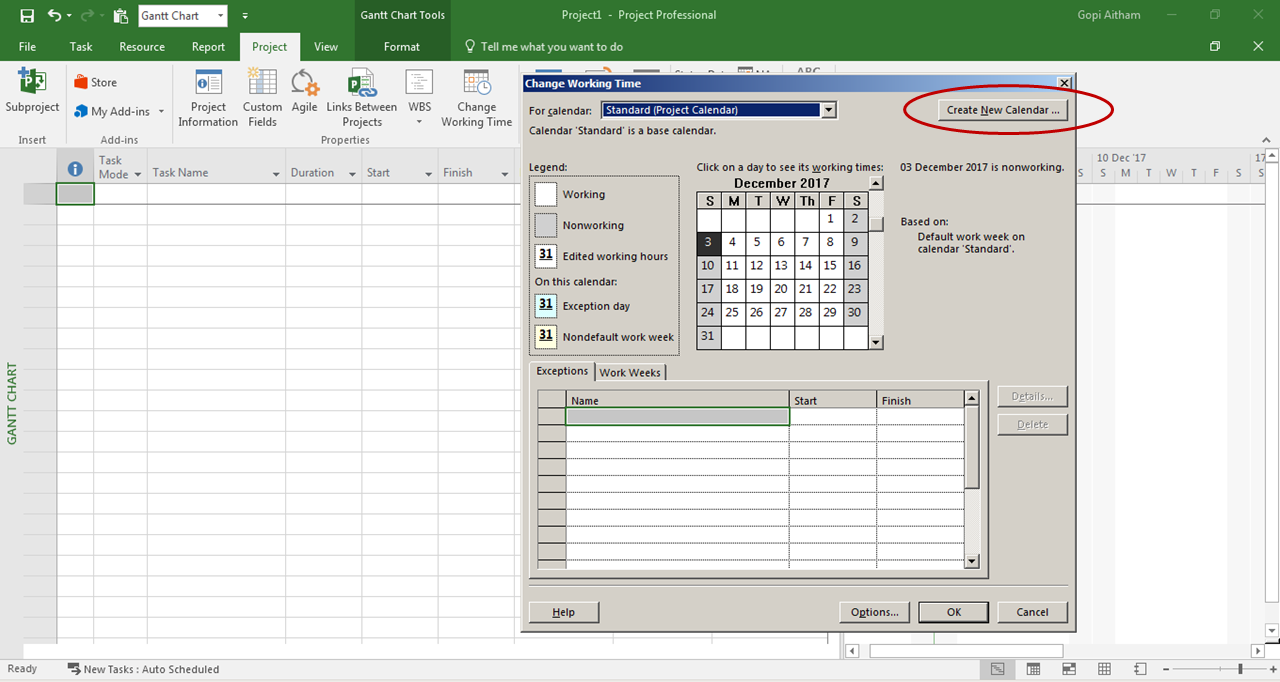
Task: Open Finish column filter dropdown
Action: coord(506,174)
